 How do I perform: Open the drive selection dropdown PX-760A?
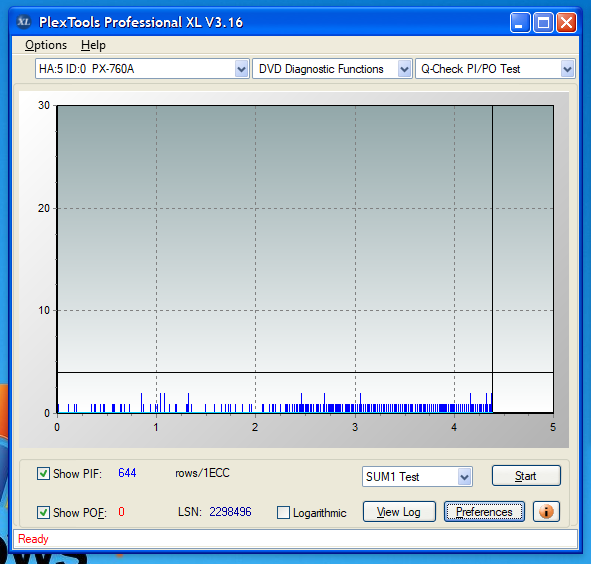click(142, 69)
